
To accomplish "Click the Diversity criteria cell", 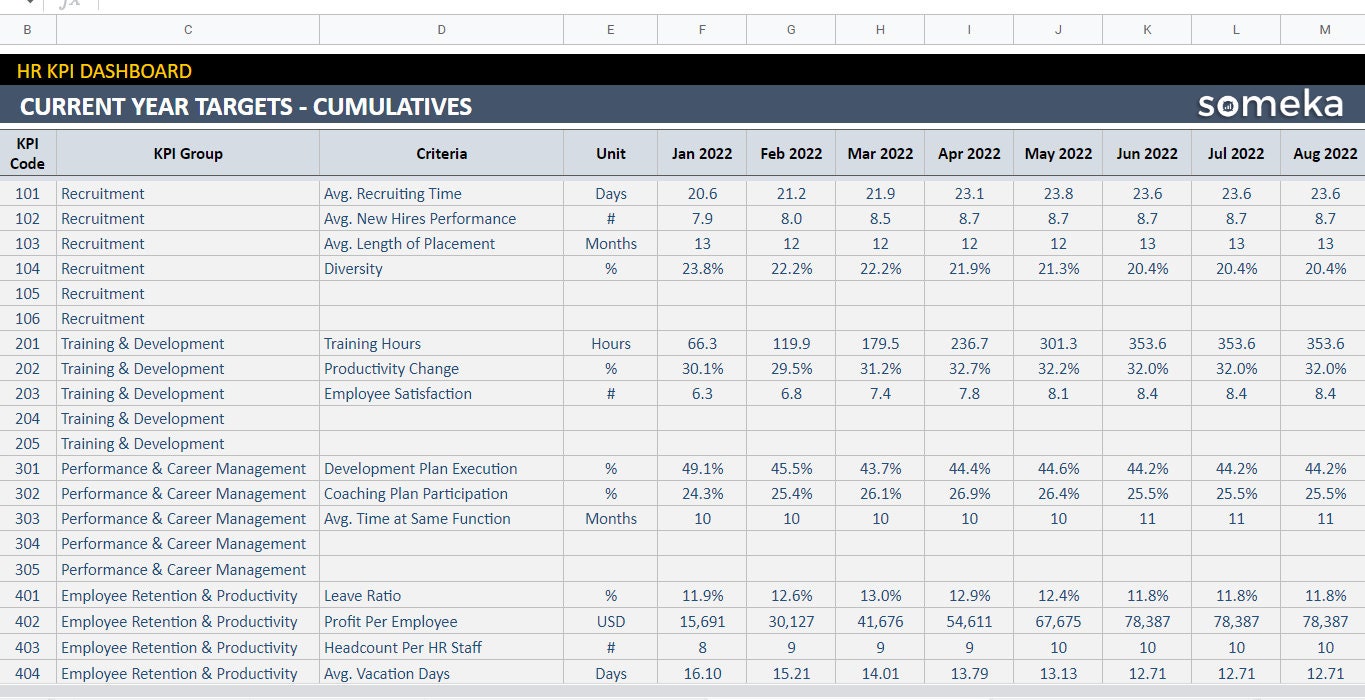I will click(x=353, y=268).
